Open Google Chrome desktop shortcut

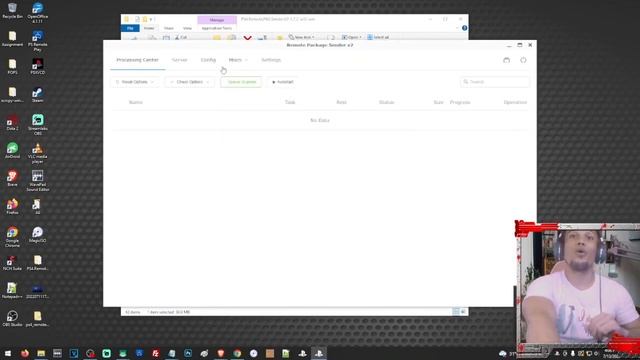click(x=12, y=237)
